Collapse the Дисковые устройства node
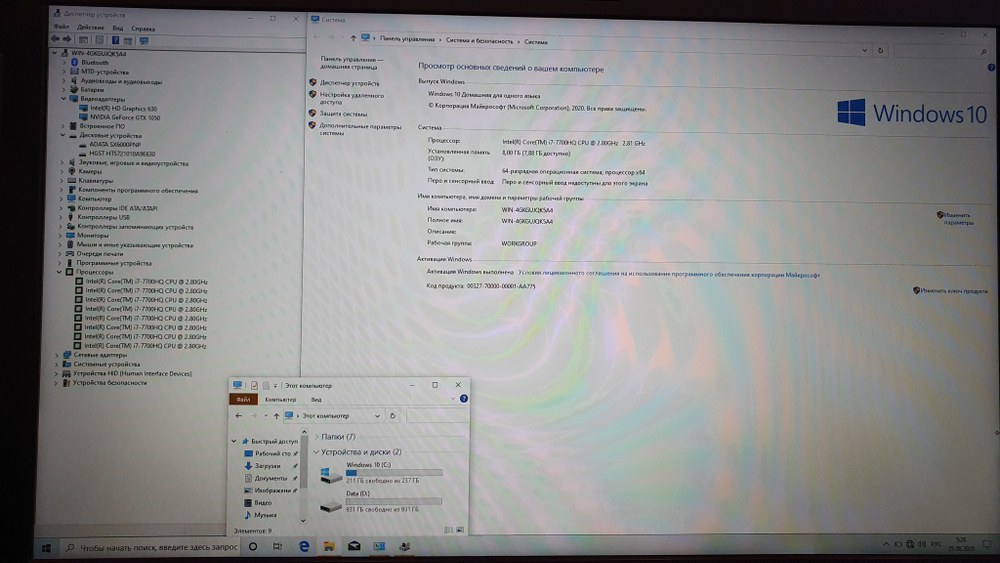Image resolution: width=1000 pixels, height=563 pixels. (x=63, y=135)
